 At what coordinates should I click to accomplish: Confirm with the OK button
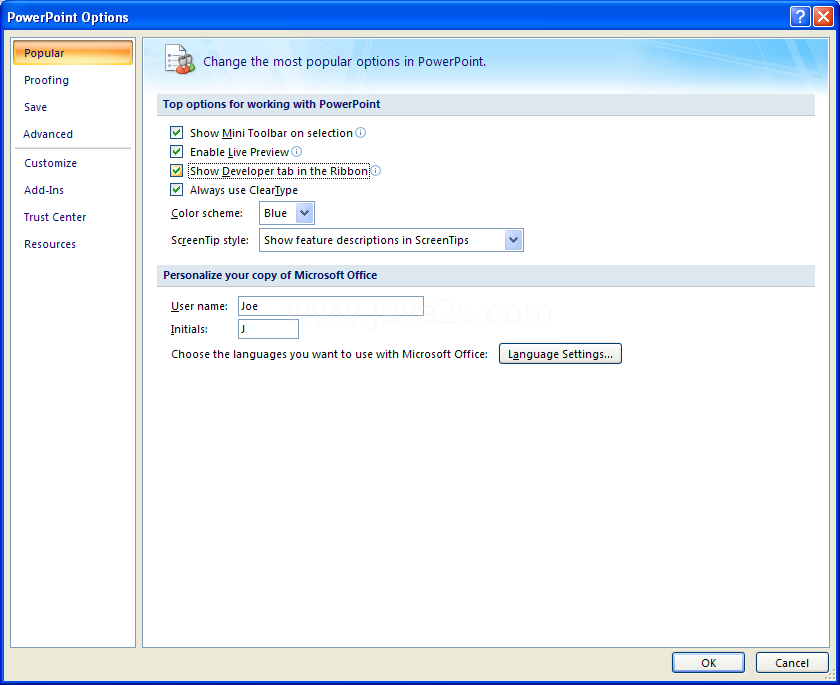pyautogui.click(x=708, y=663)
